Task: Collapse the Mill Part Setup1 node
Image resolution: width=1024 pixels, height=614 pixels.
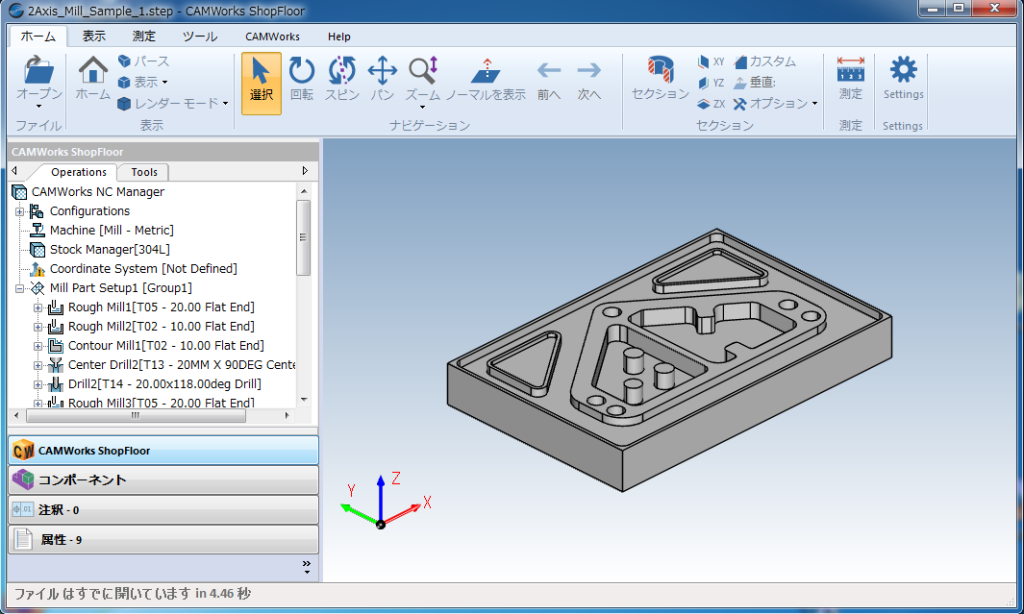Action: [x=20, y=288]
